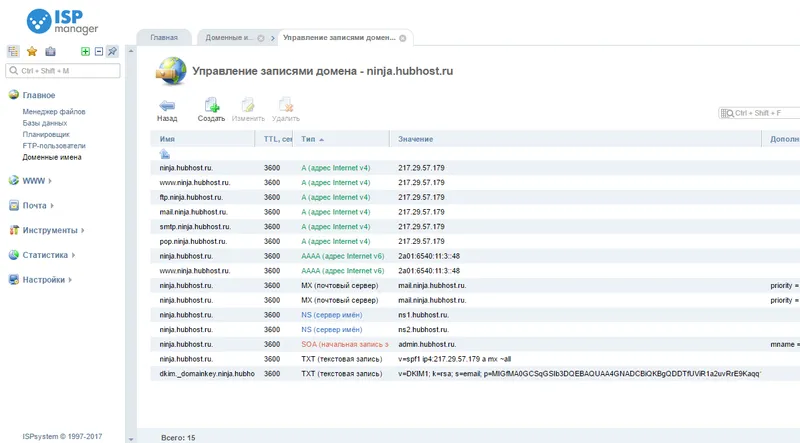Expand the Статистика section
This screenshot has width=800, height=443.
point(48,255)
